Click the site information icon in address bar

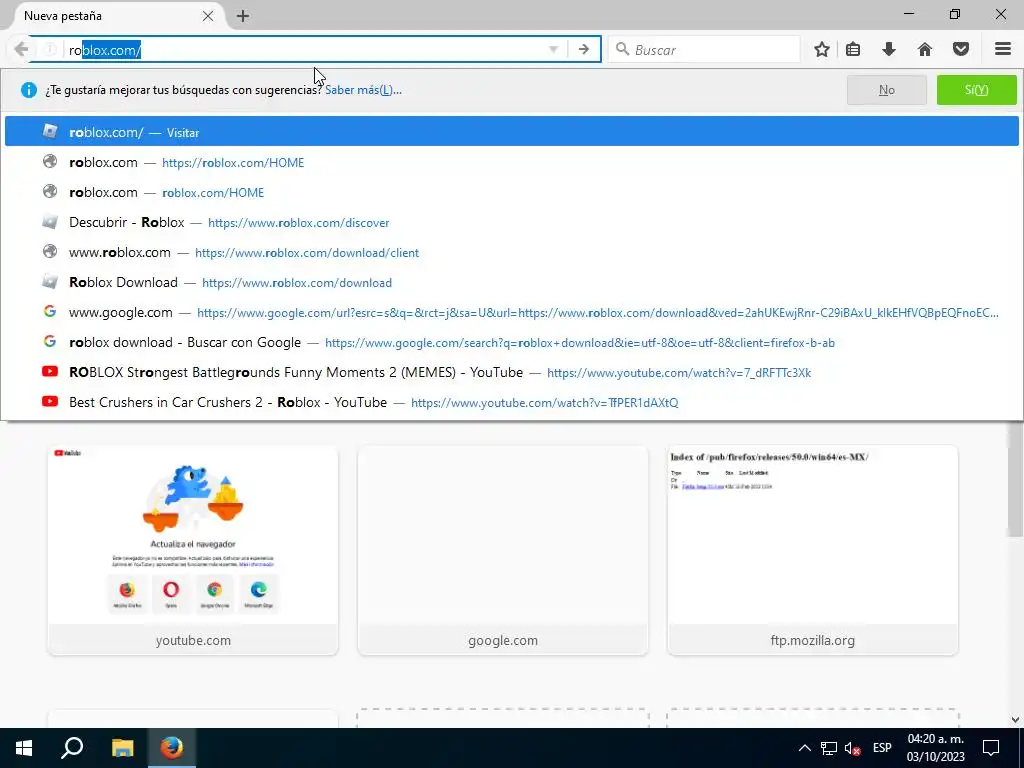click(50, 50)
